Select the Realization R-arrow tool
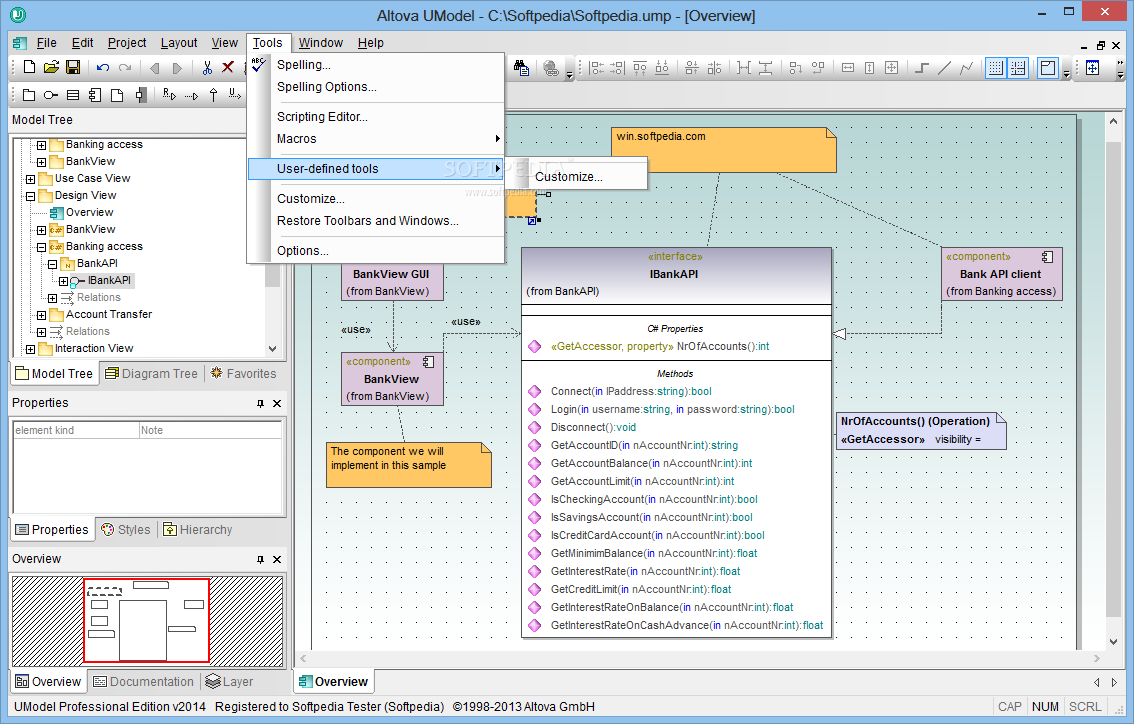Viewport: 1134px width, 724px height. tap(169, 94)
